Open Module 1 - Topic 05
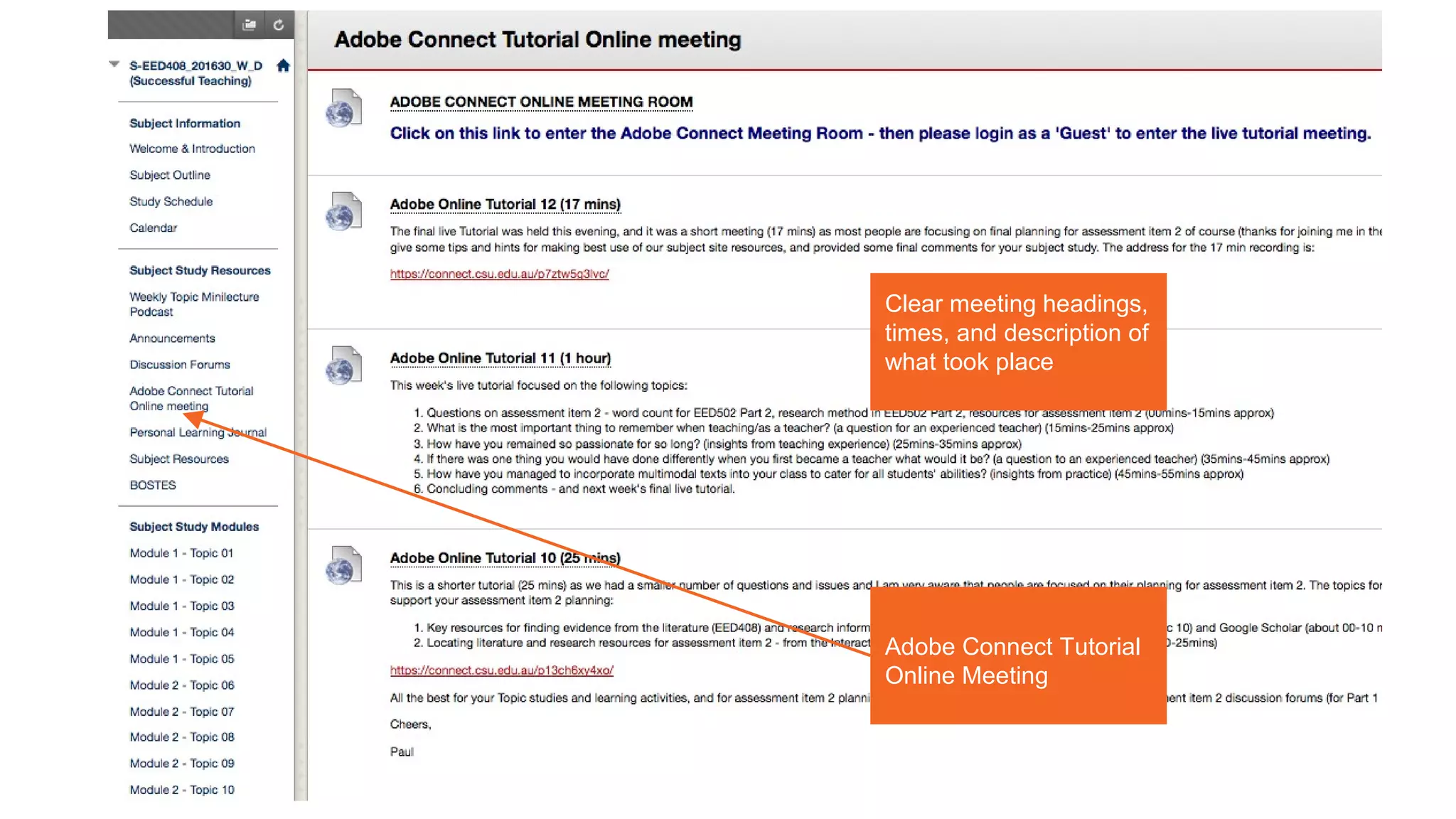Image resolution: width=1456 pixels, height=819 pixels. tap(181, 659)
